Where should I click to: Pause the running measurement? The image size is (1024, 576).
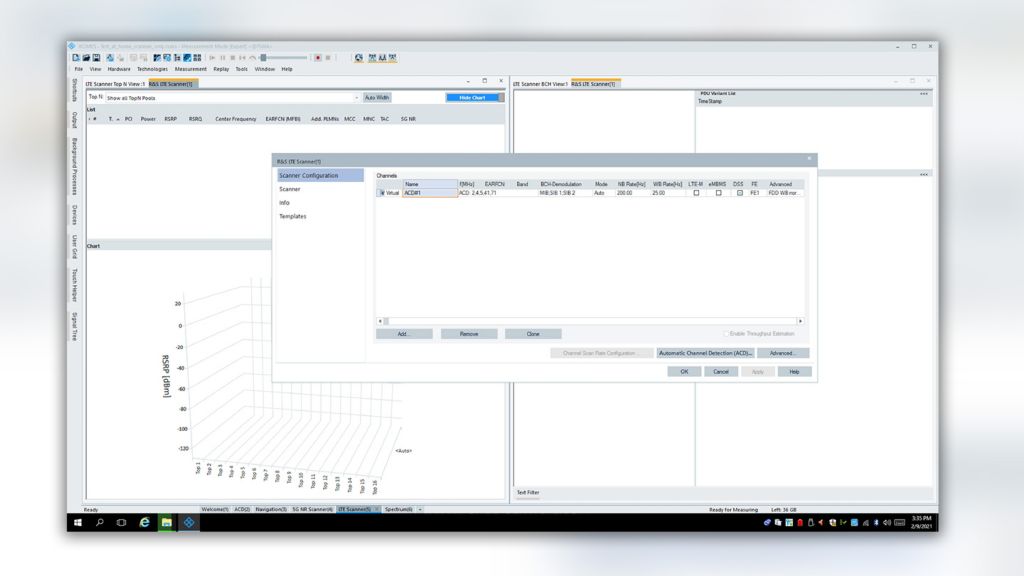[223, 58]
